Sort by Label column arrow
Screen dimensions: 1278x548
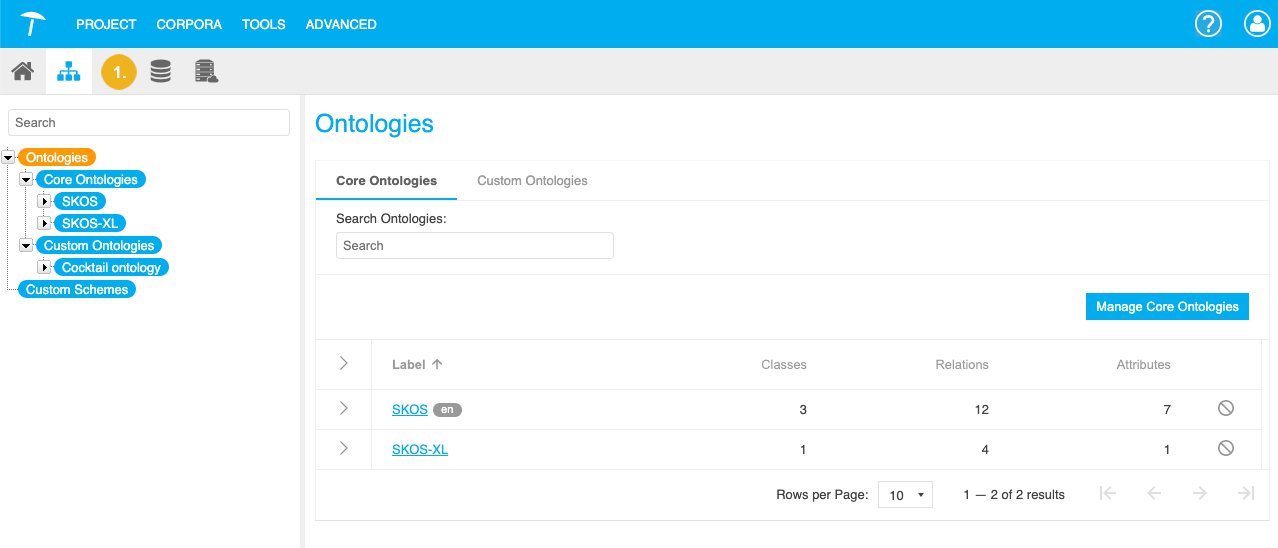[x=437, y=365]
